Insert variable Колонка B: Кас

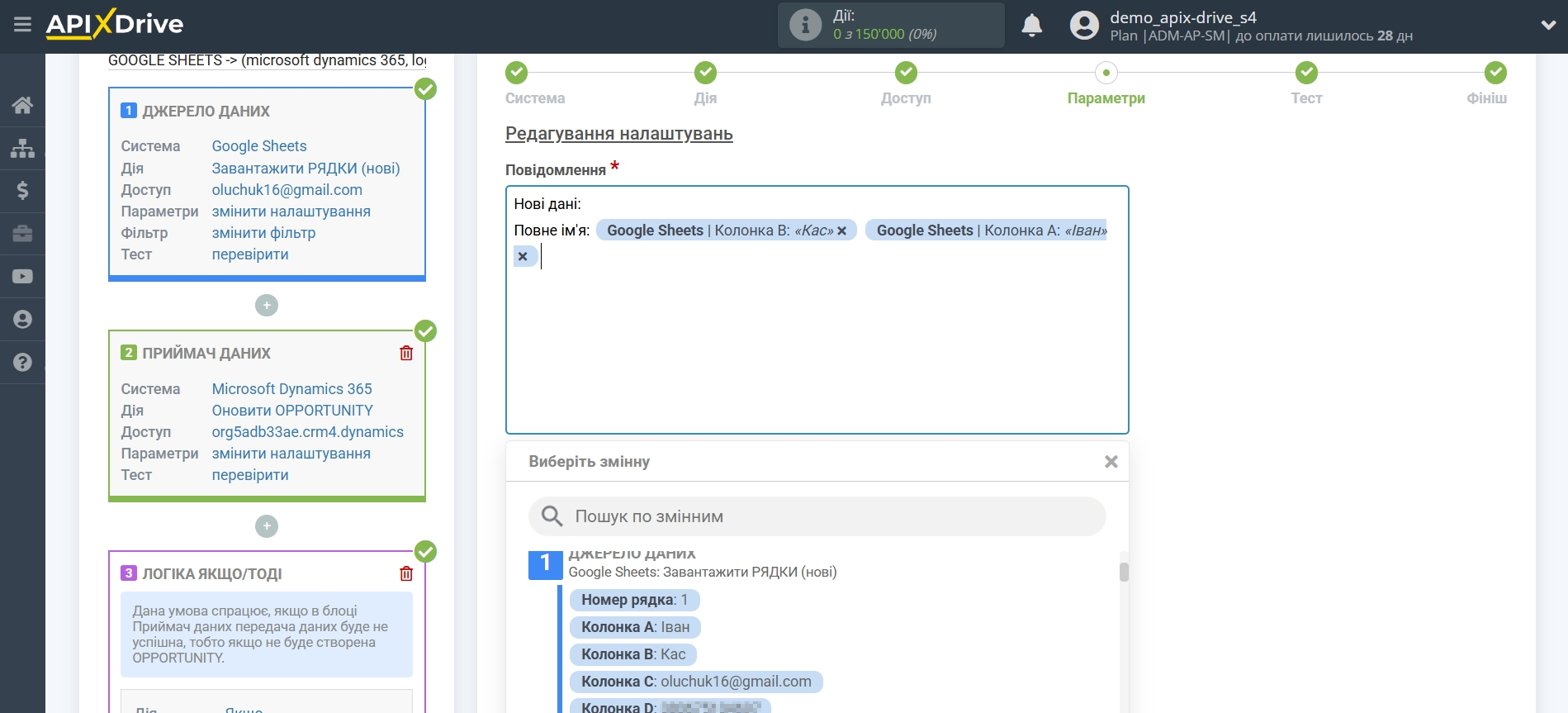(x=633, y=654)
